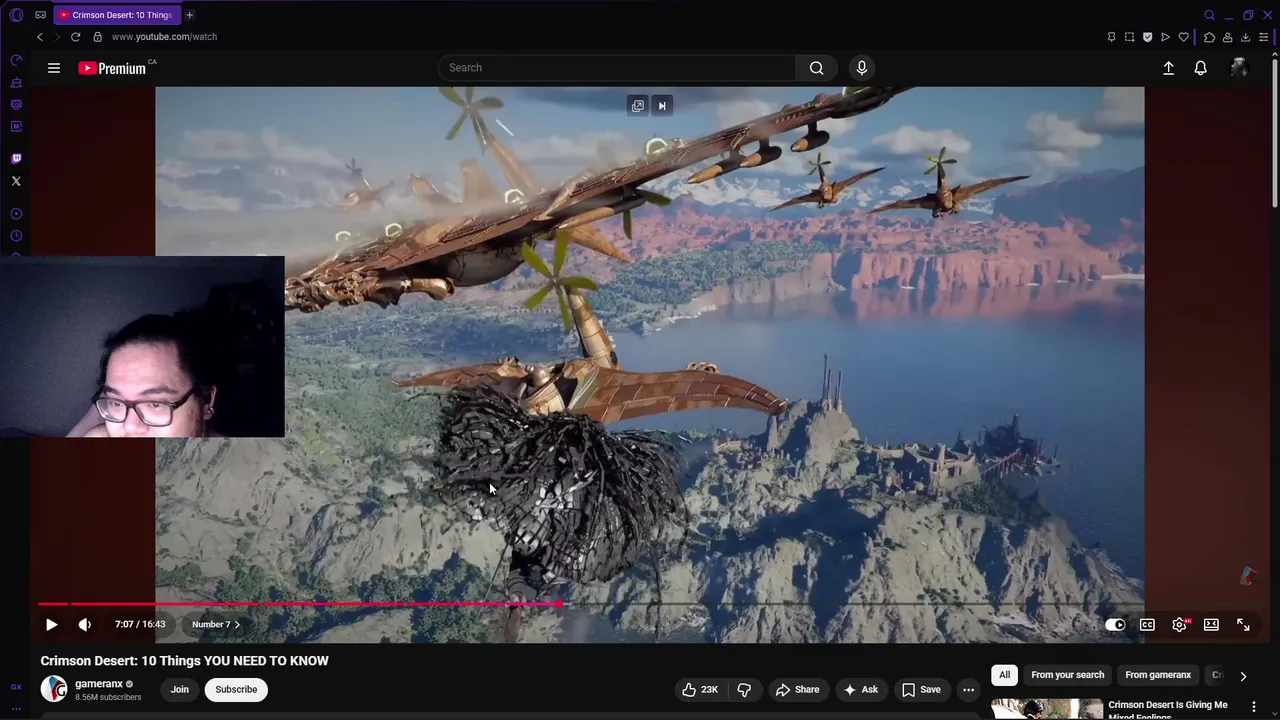Play the paused video
This screenshot has height=720, width=1280.
click(51, 624)
